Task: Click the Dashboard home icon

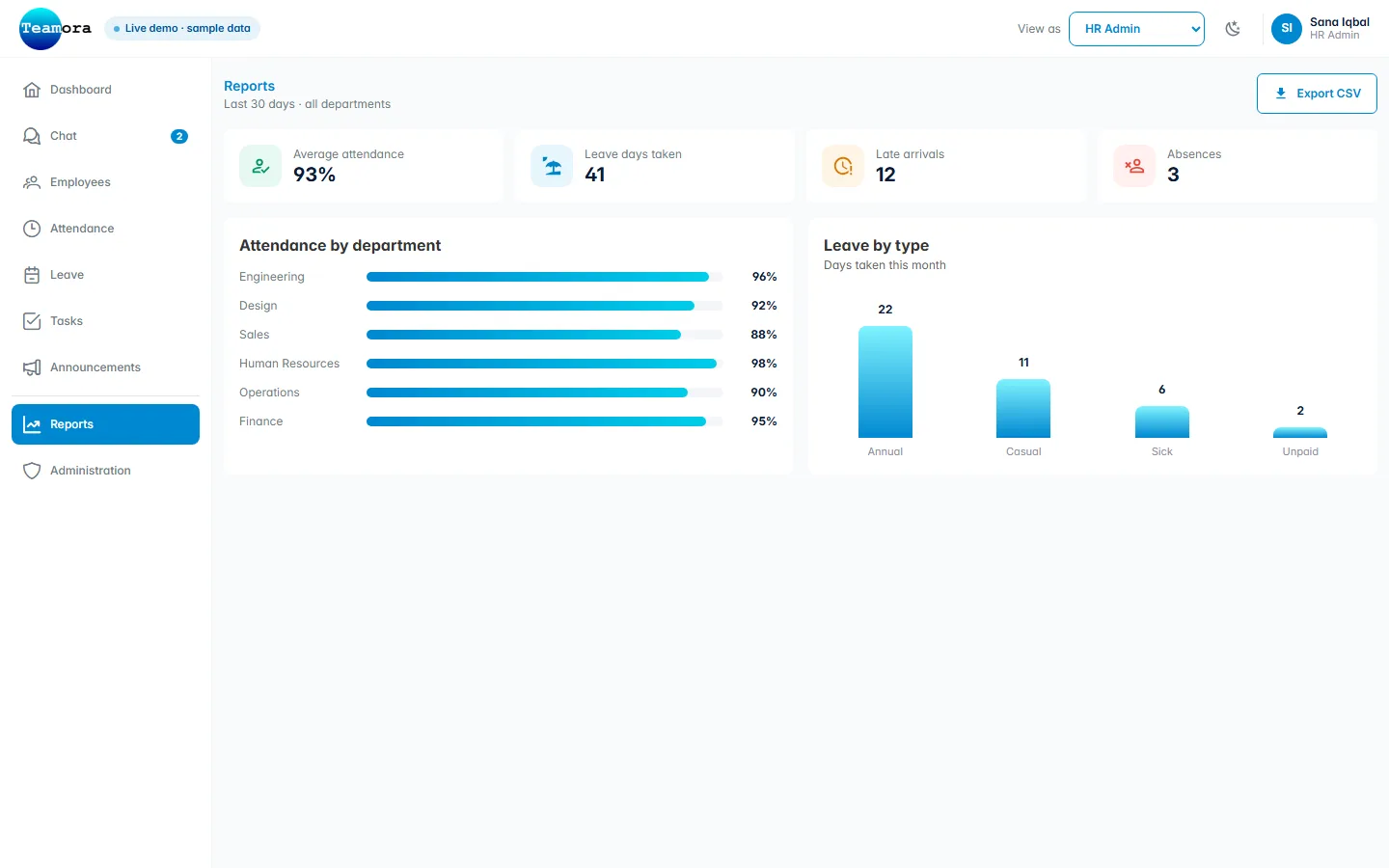Action: point(32,90)
